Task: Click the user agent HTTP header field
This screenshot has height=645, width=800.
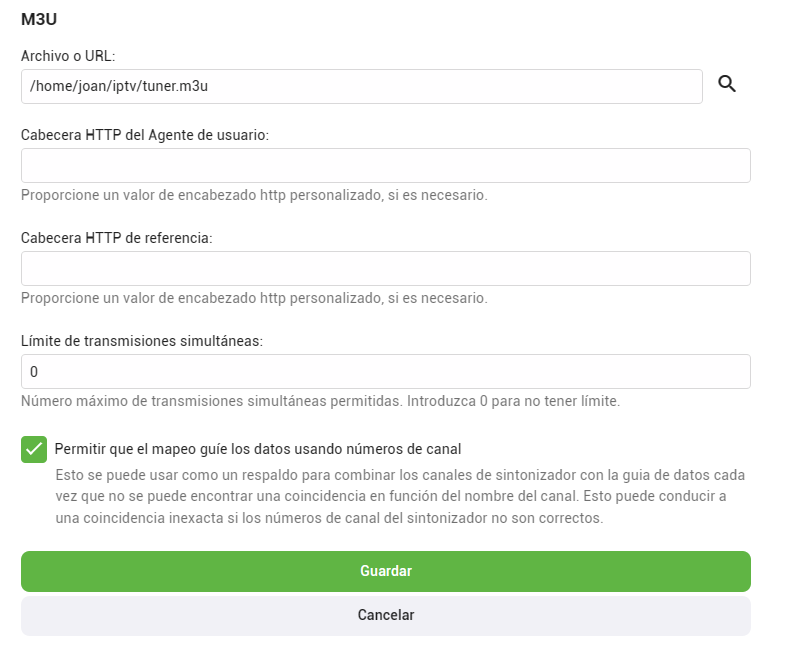Action: [x=385, y=166]
